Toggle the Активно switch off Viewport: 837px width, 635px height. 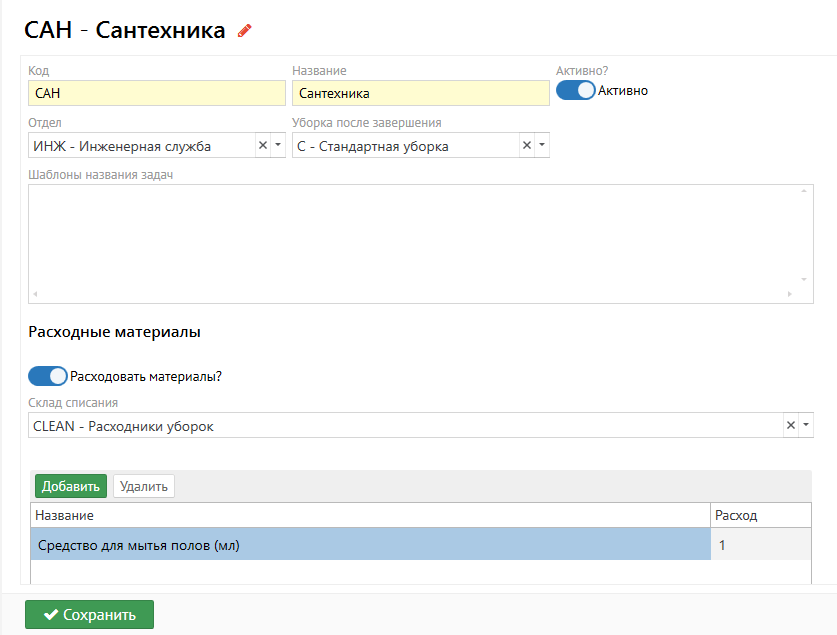tap(575, 91)
